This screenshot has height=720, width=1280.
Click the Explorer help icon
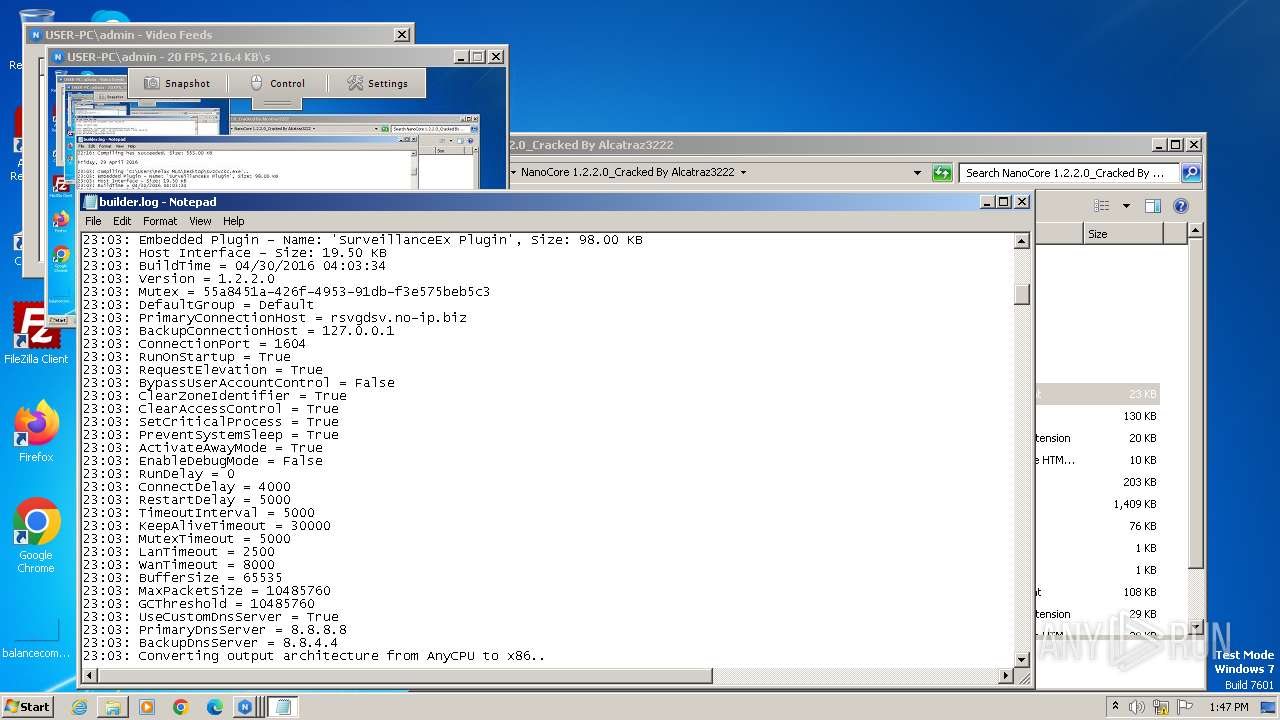(1180, 206)
